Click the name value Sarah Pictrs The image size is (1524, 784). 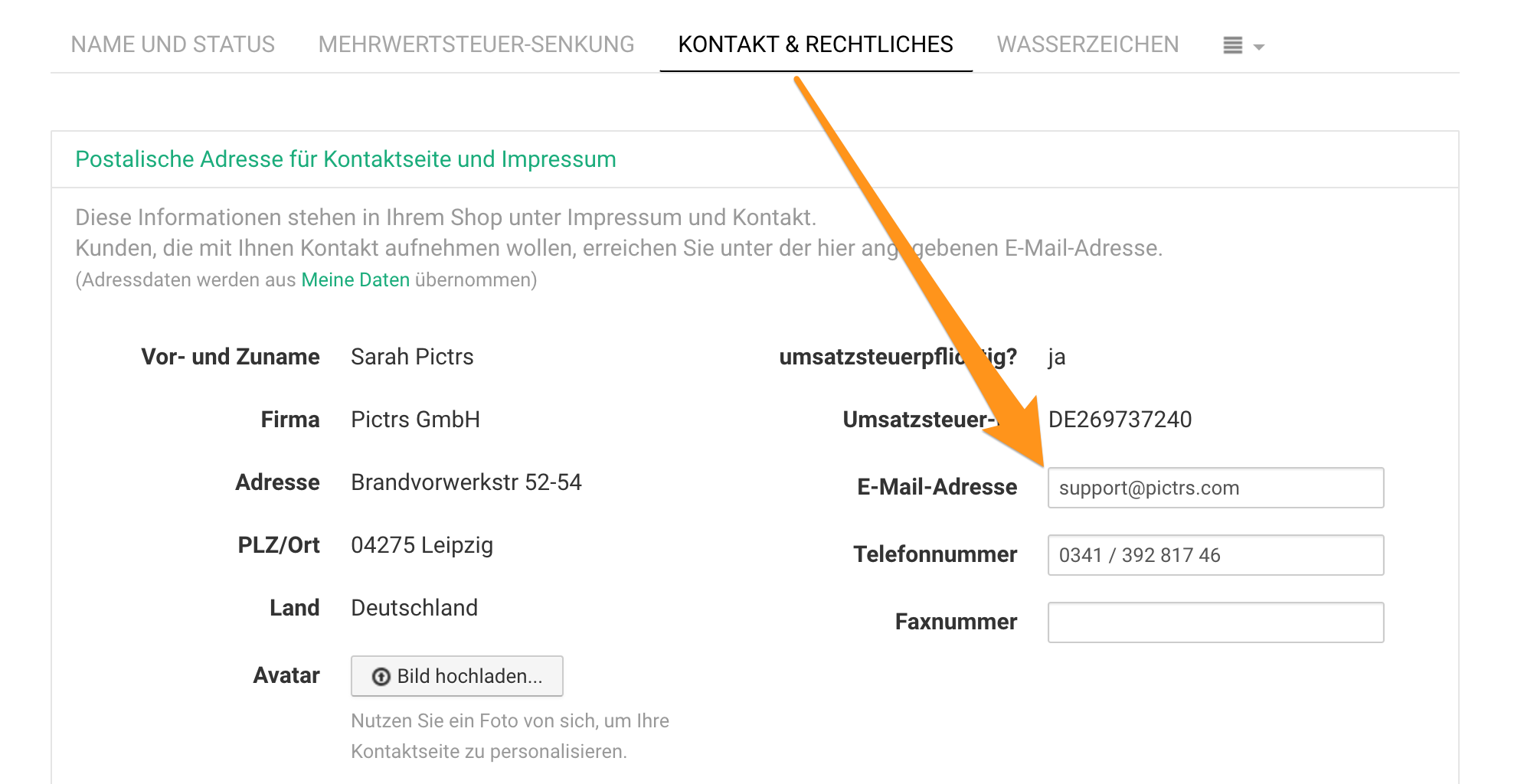click(x=412, y=357)
